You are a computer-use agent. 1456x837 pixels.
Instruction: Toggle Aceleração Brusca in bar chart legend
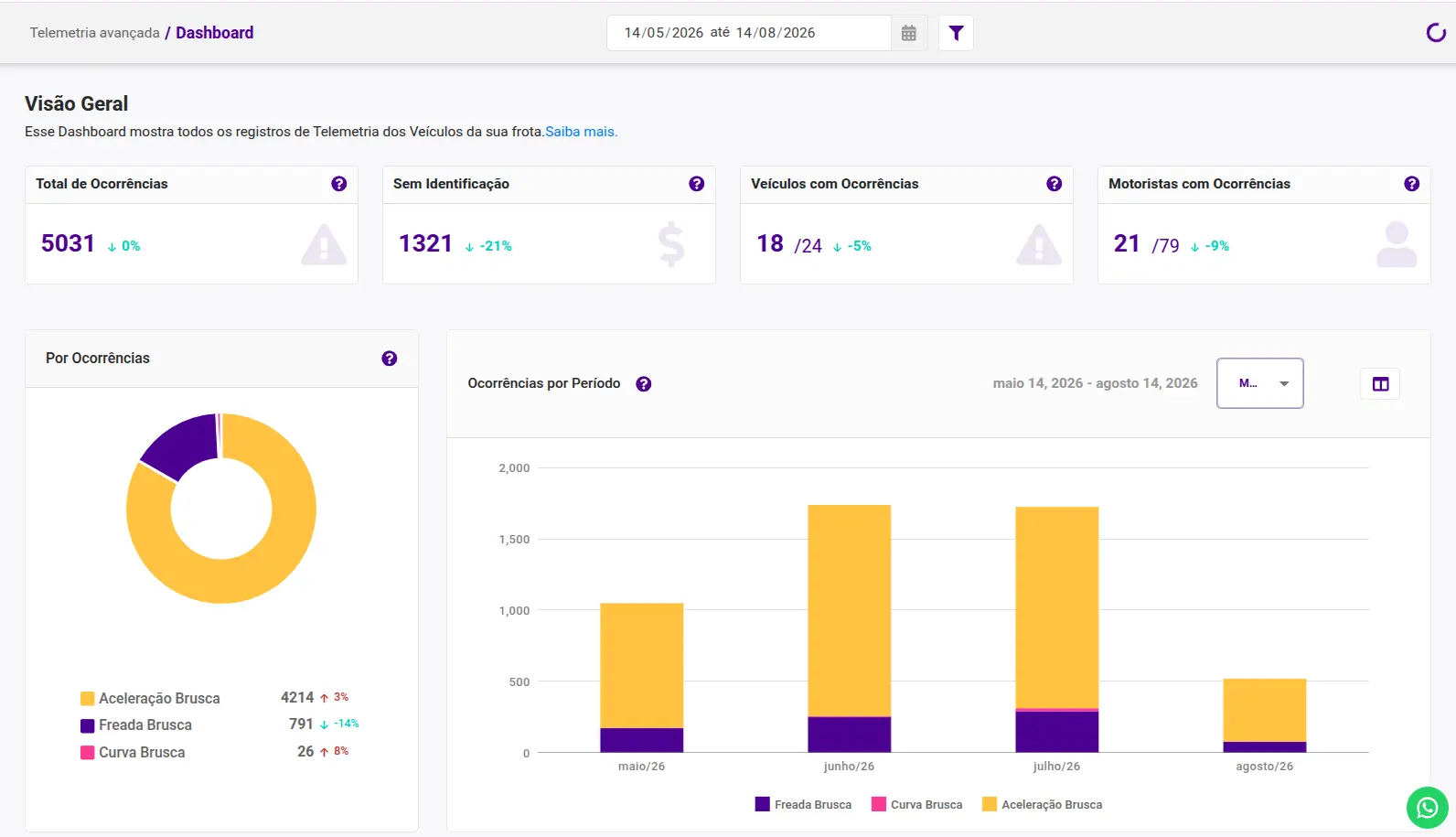(x=1042, y=805)
